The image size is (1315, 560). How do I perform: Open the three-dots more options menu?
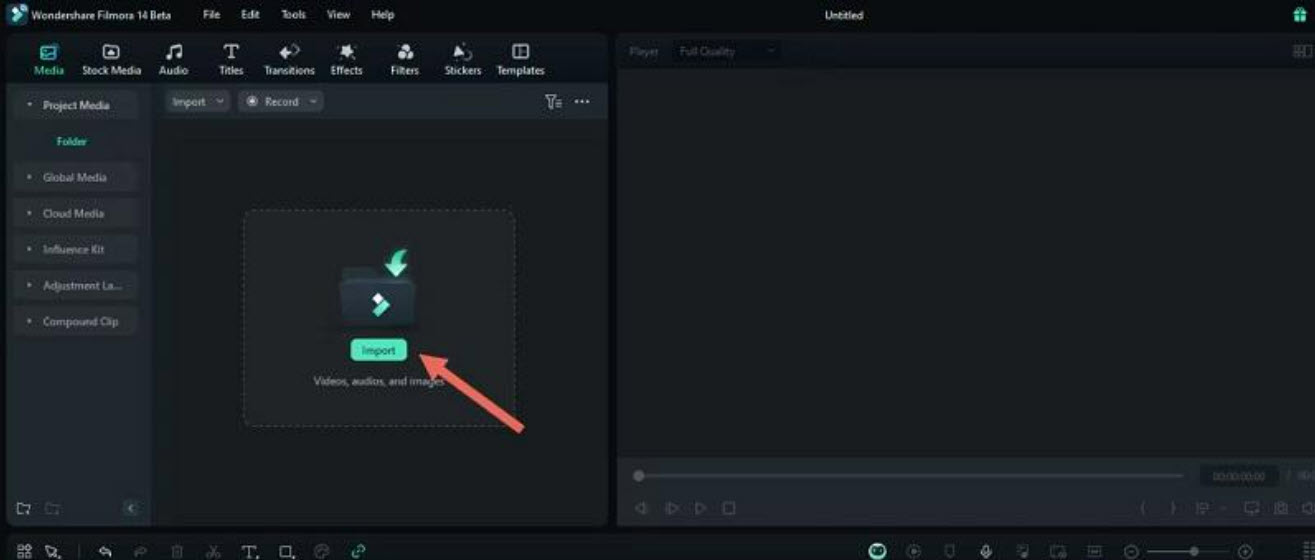582,102
